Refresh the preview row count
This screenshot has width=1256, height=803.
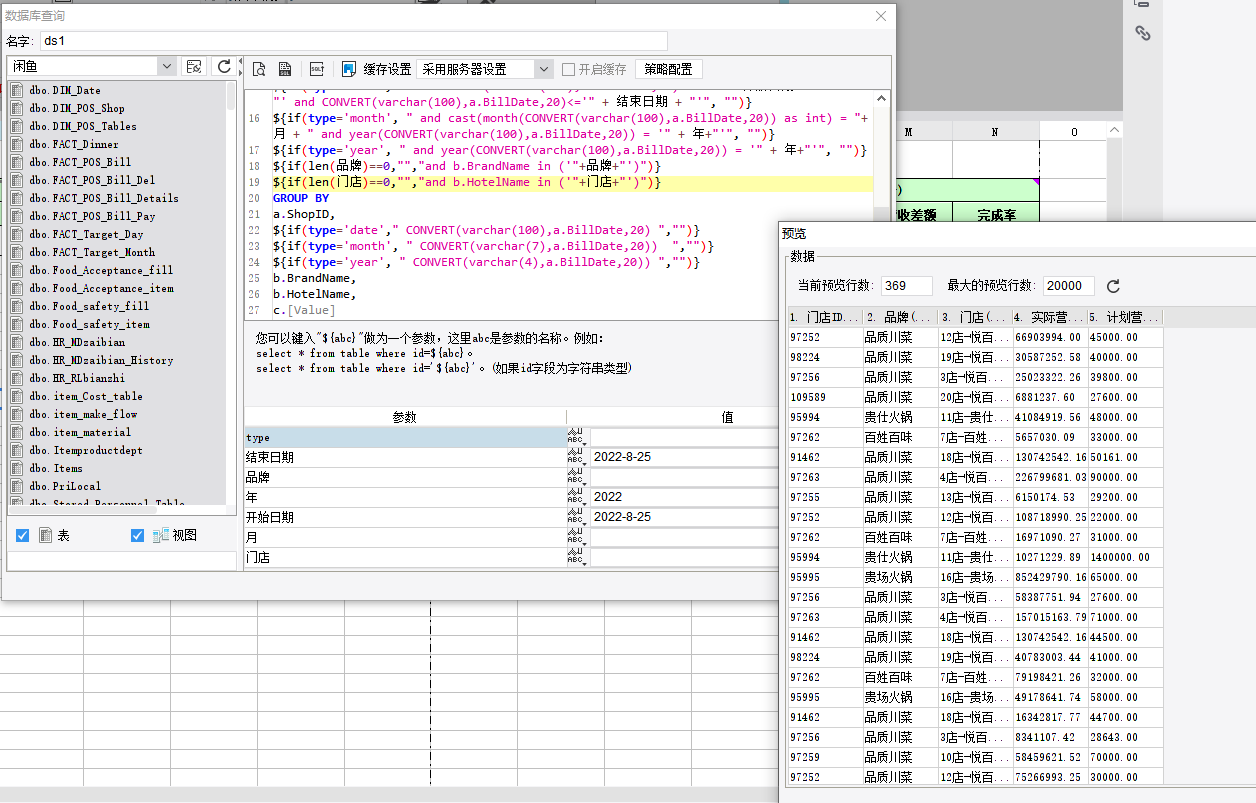[1113, 286]
